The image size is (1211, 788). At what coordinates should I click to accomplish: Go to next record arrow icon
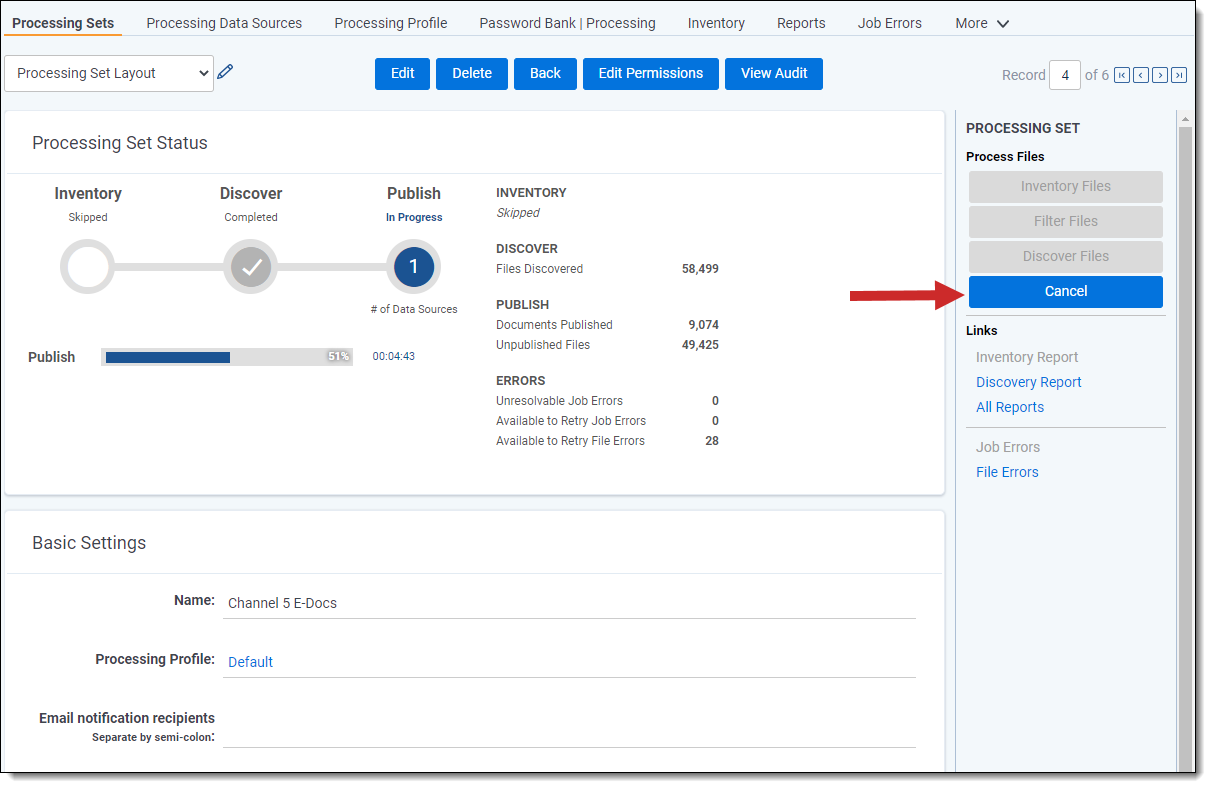click(x=1160, y=75)
